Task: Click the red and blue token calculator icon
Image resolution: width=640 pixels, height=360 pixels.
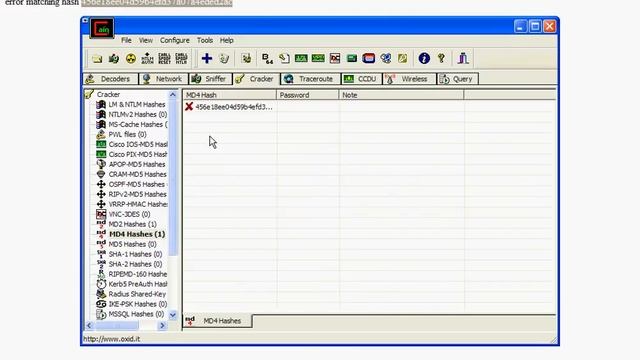Action: click(x=369, y=59)
